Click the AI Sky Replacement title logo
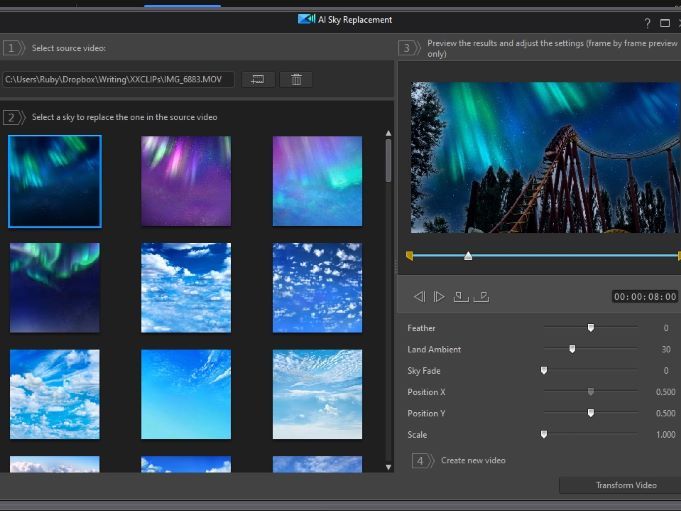The width and height of the screenshot is (681, 511). tap(306, 19)
